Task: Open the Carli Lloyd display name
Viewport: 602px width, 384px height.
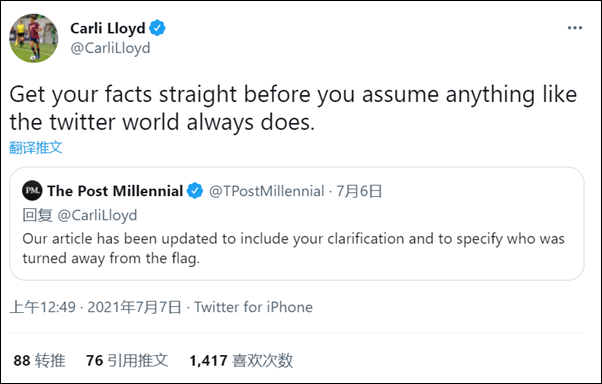Action: [108, 28]
